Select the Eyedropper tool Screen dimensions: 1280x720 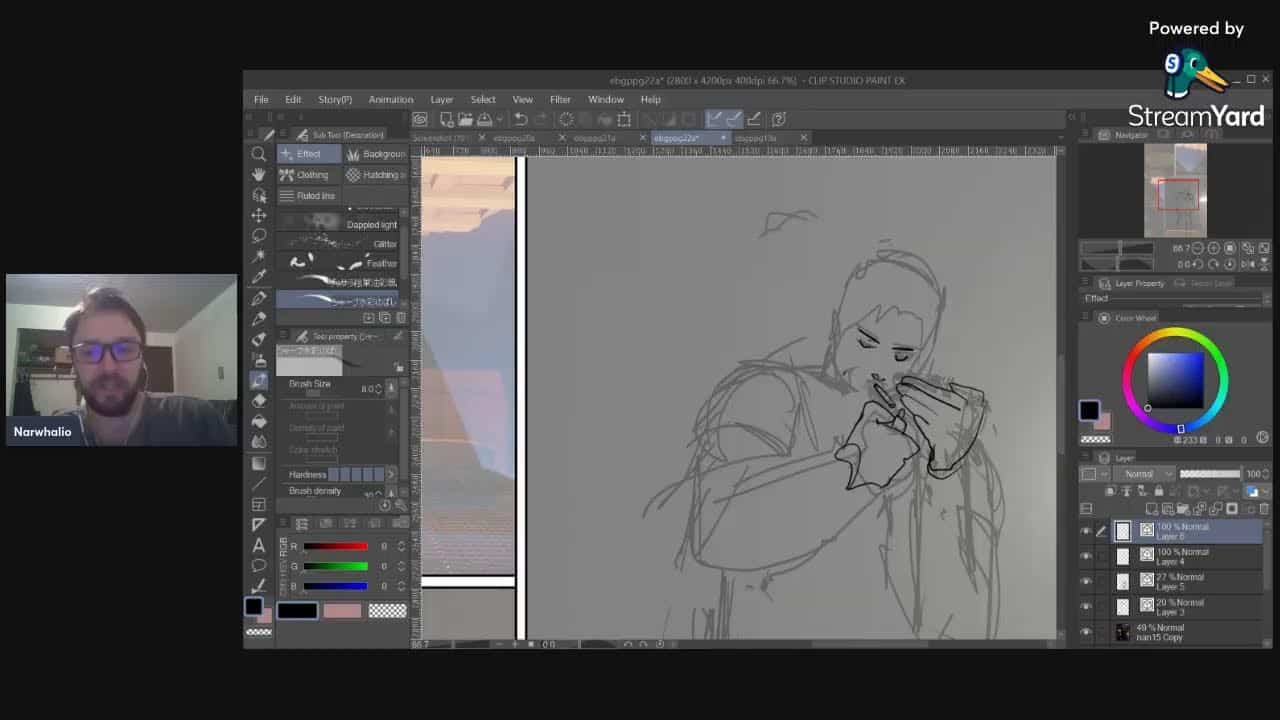[x=259, y=276]
